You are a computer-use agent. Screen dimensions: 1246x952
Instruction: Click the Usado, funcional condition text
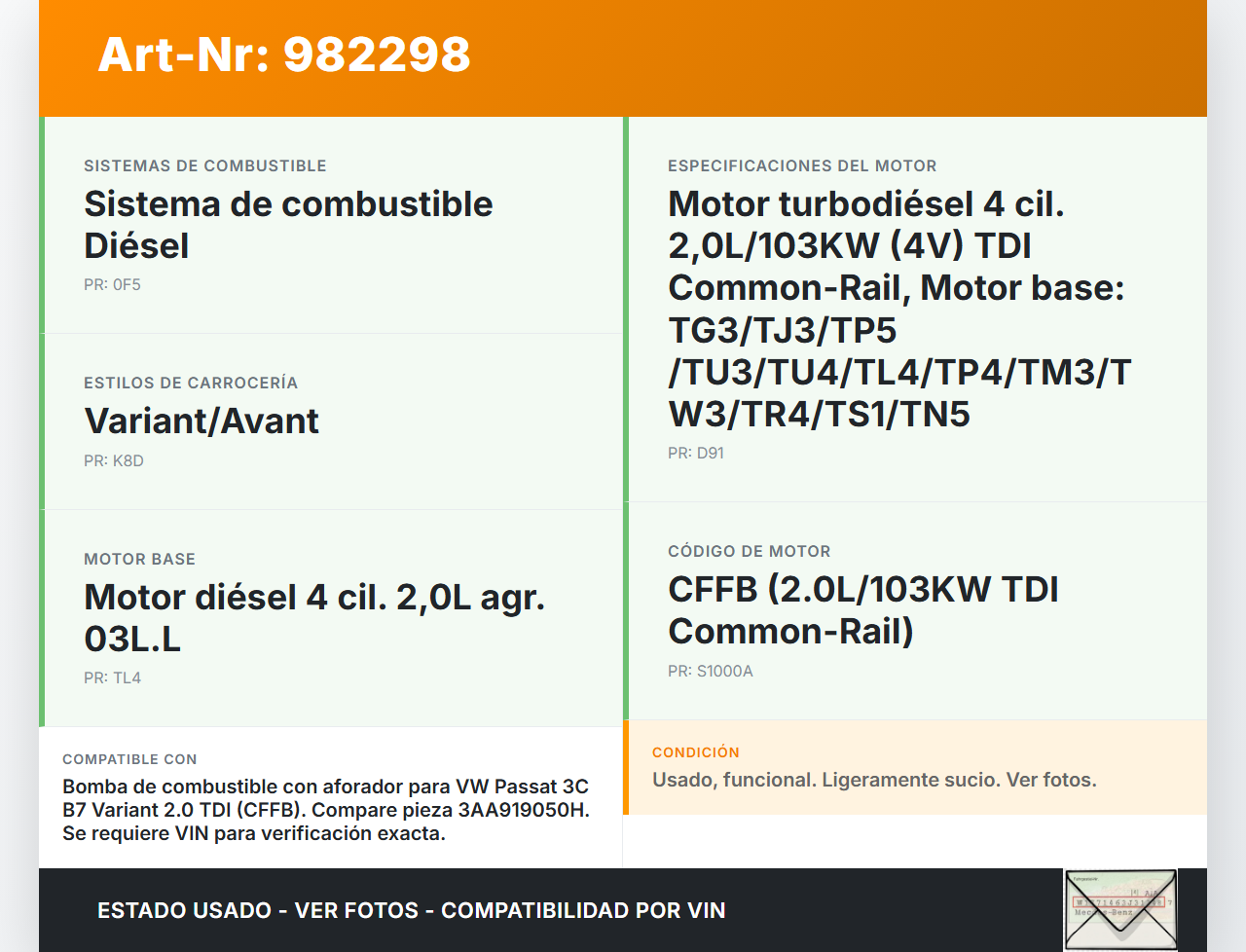[x=874, y=780]
